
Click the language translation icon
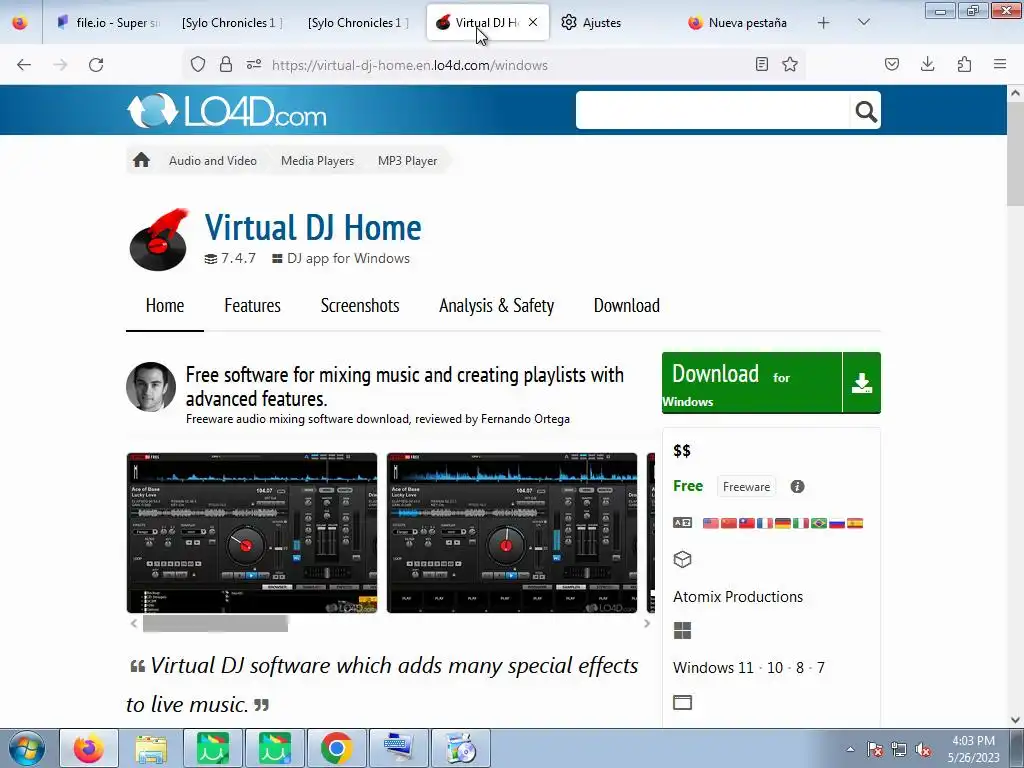pyautogui.click(x=682, y=522)
